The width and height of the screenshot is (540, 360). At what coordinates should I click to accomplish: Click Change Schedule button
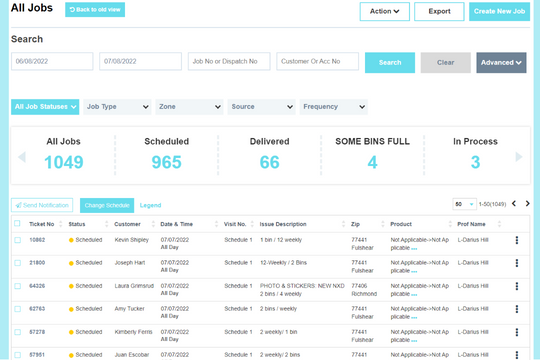coord(107,205)
